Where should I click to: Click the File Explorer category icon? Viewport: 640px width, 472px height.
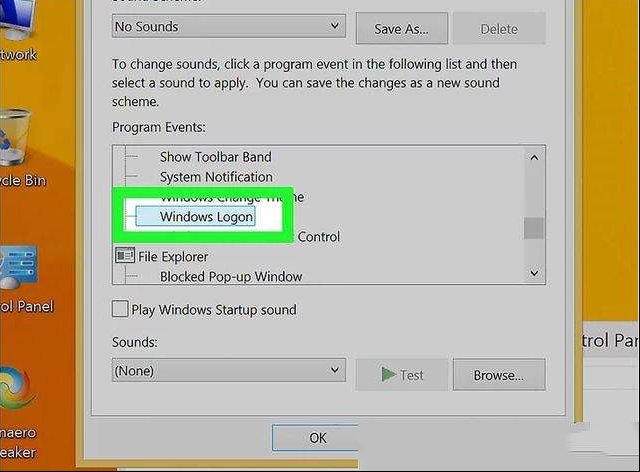click(125, 256)
